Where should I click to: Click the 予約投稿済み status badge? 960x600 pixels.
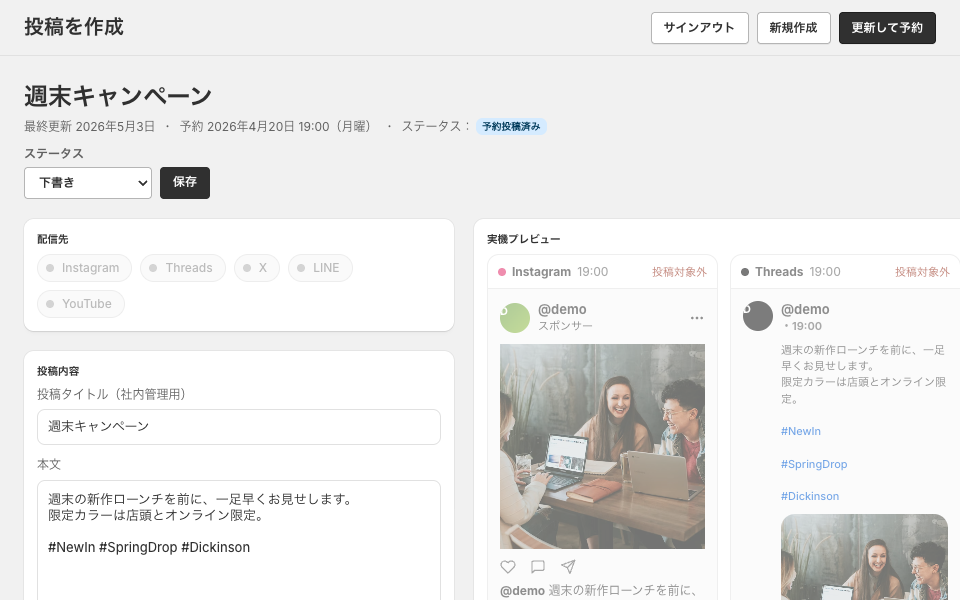(511, 127)
